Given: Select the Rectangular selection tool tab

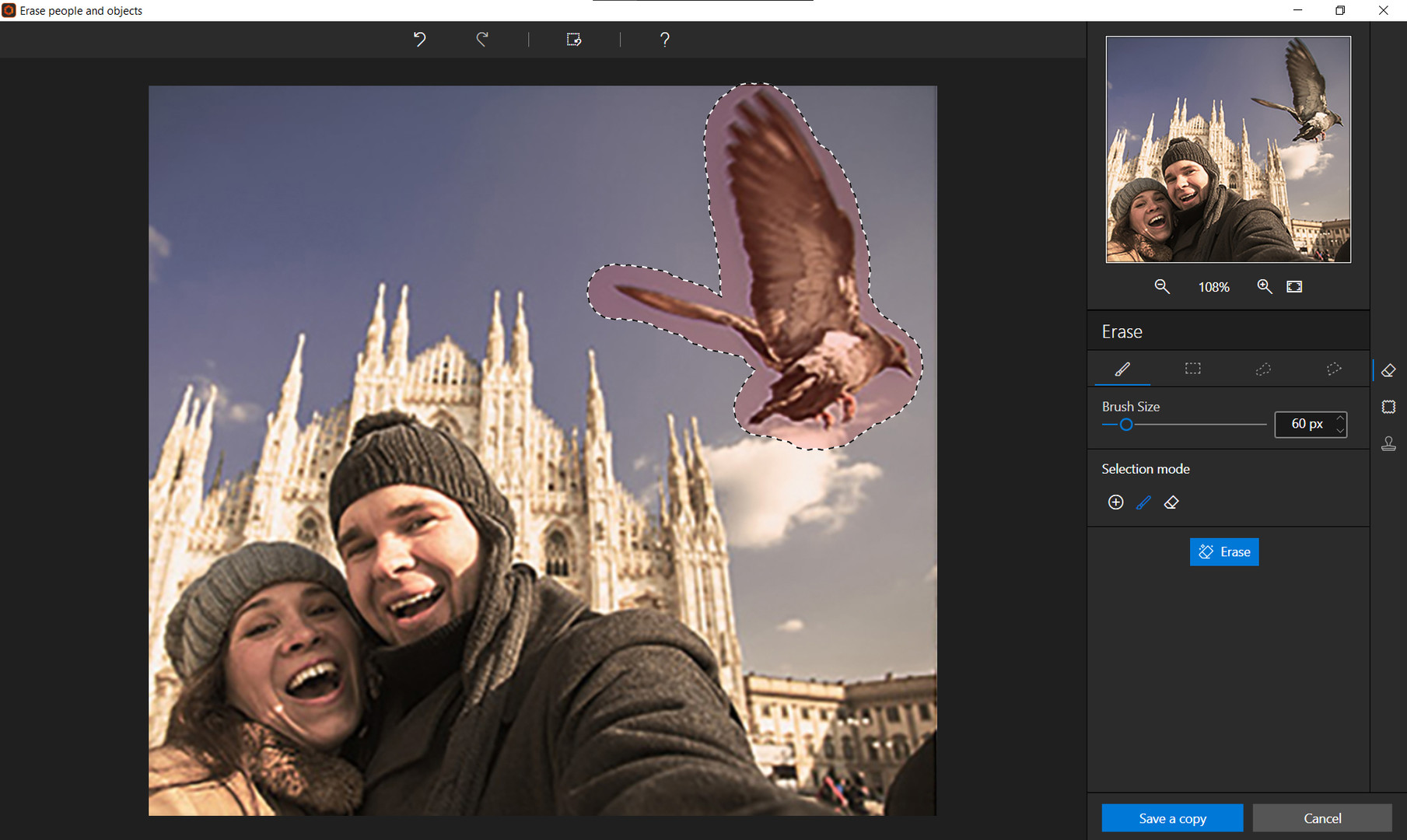Looking at the screenshot, I should point(1192,369).
